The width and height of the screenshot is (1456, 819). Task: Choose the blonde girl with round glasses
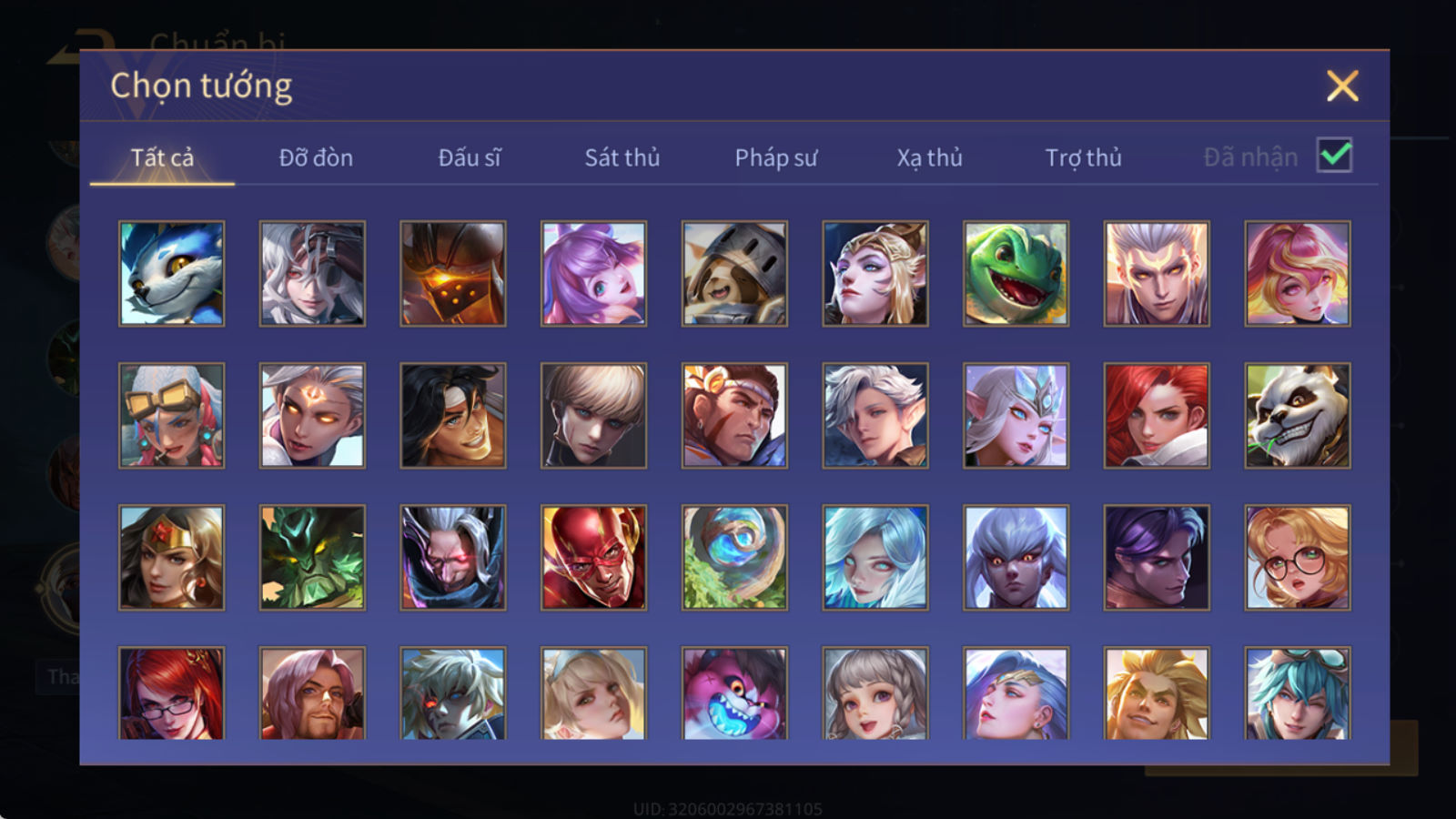point(1298,558)
